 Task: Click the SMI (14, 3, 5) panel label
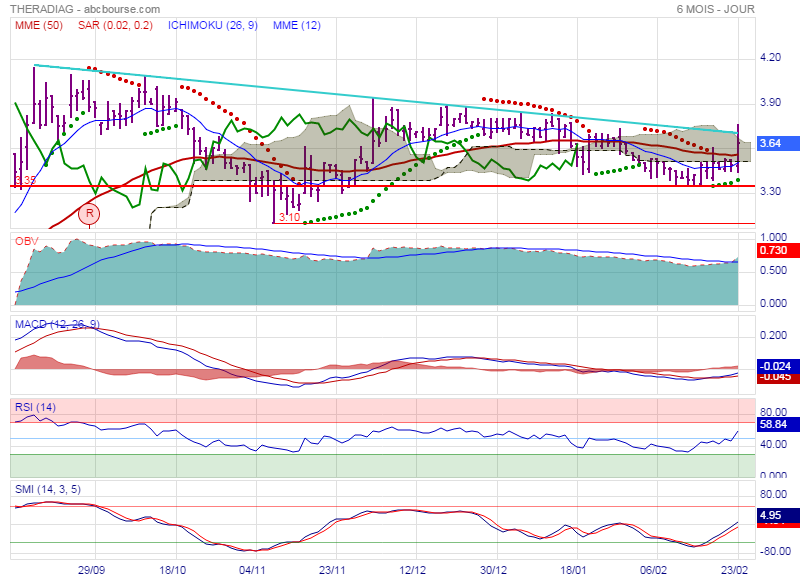pos(48,489)
